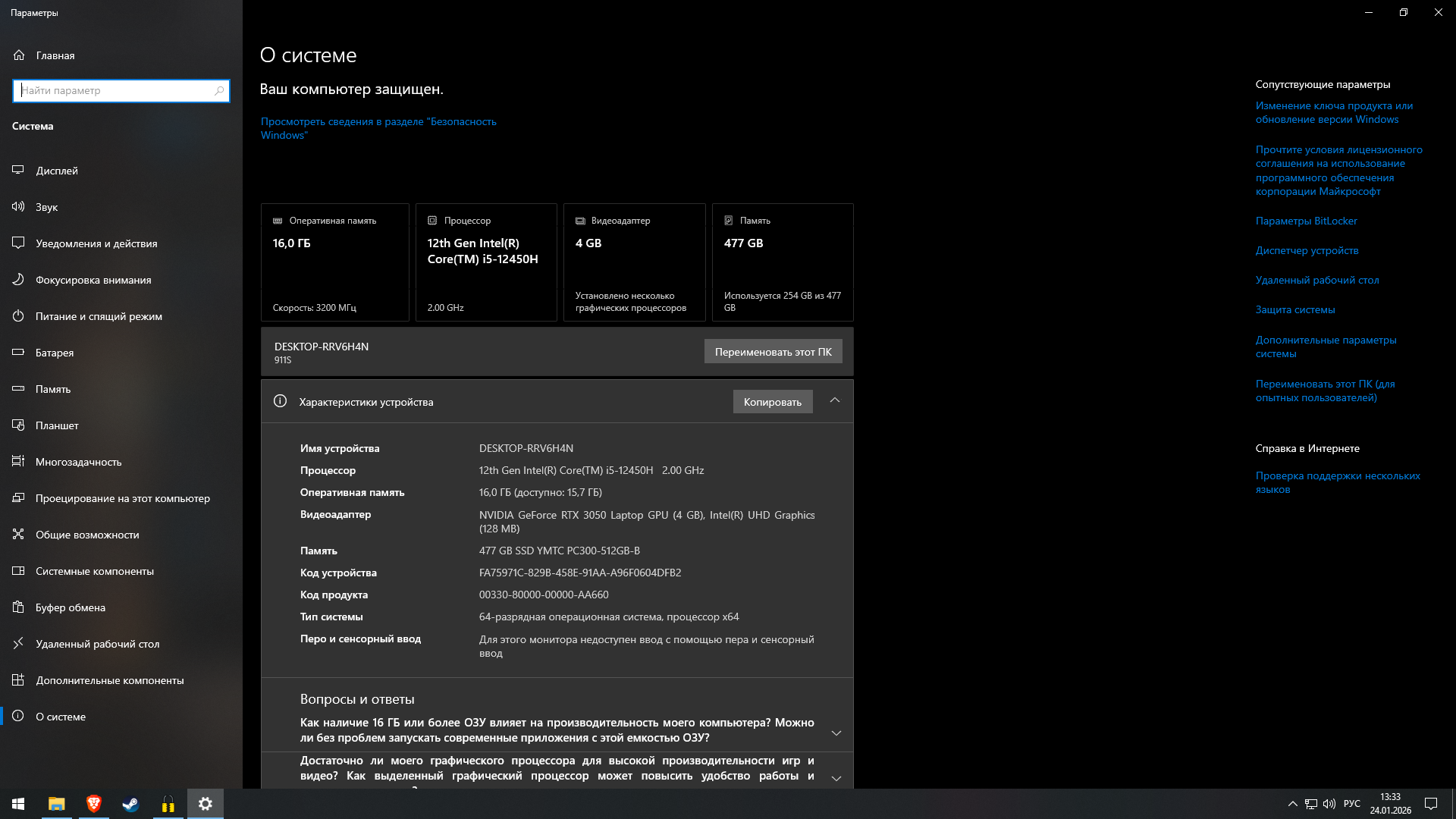Click the Display monitor icon in sidebar
The image size is (1456, 819).
18,170
